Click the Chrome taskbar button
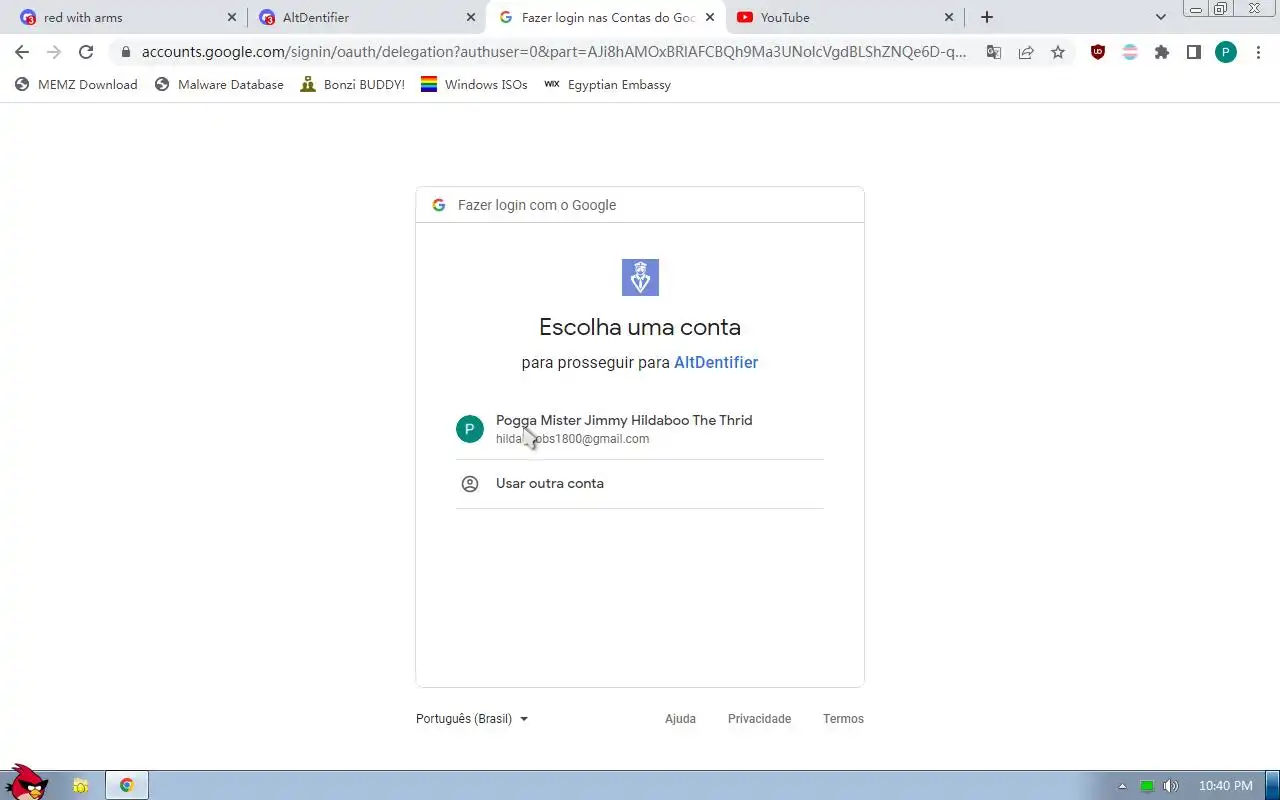Screen dimensions: 1280x800 pos(127,786)
